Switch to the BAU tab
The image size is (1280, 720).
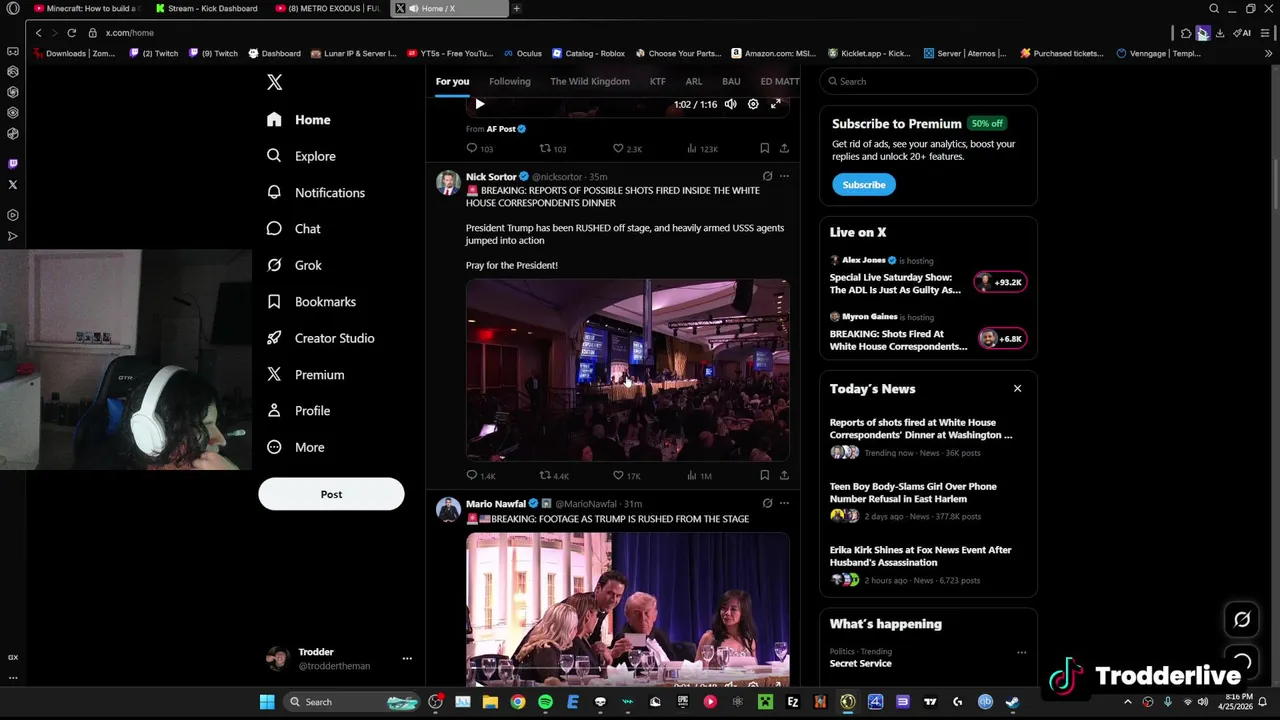click(x=731, y=81)
